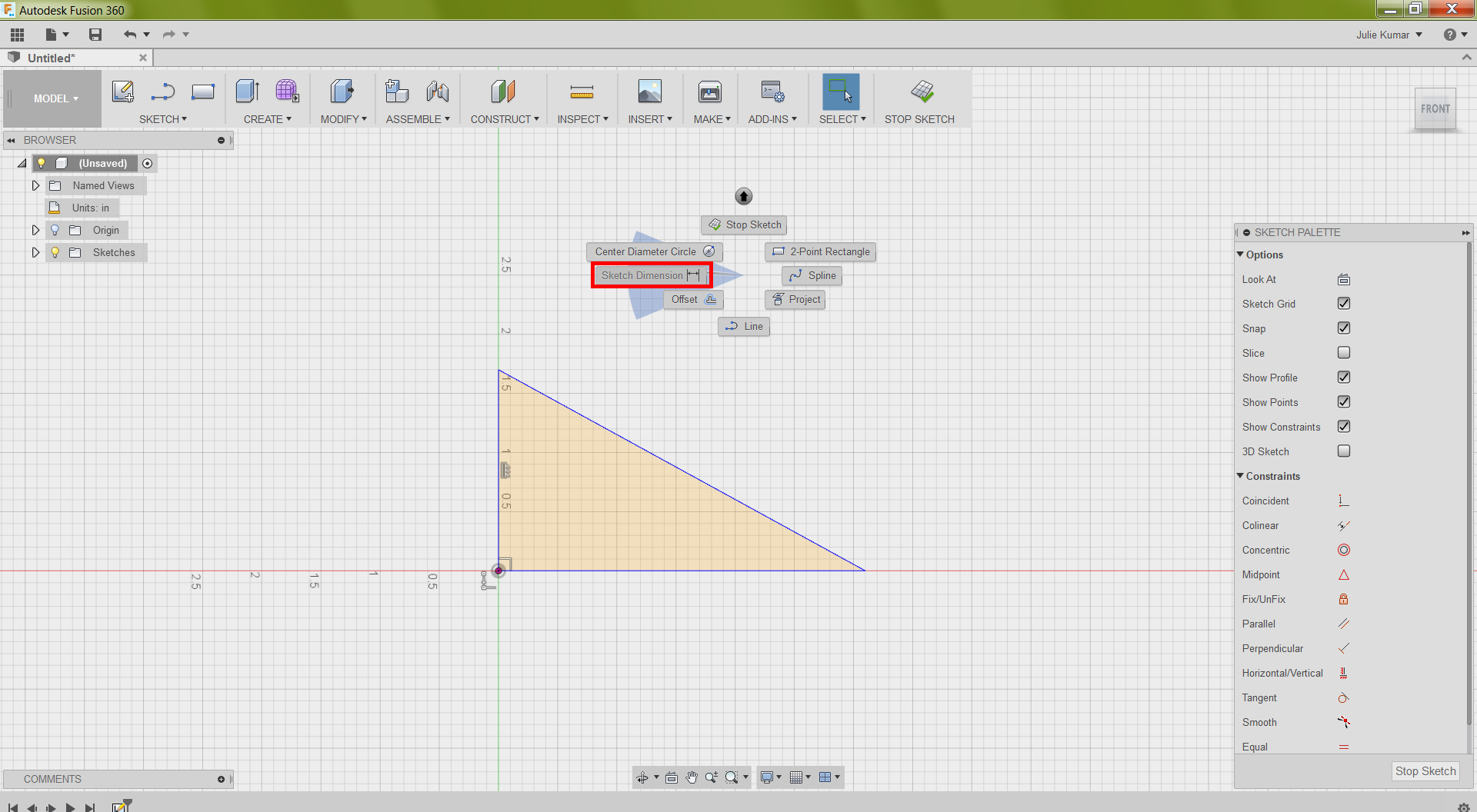1477x812 pixels.
Task: Expand the Sketches tree node
Action: (35, 252)
